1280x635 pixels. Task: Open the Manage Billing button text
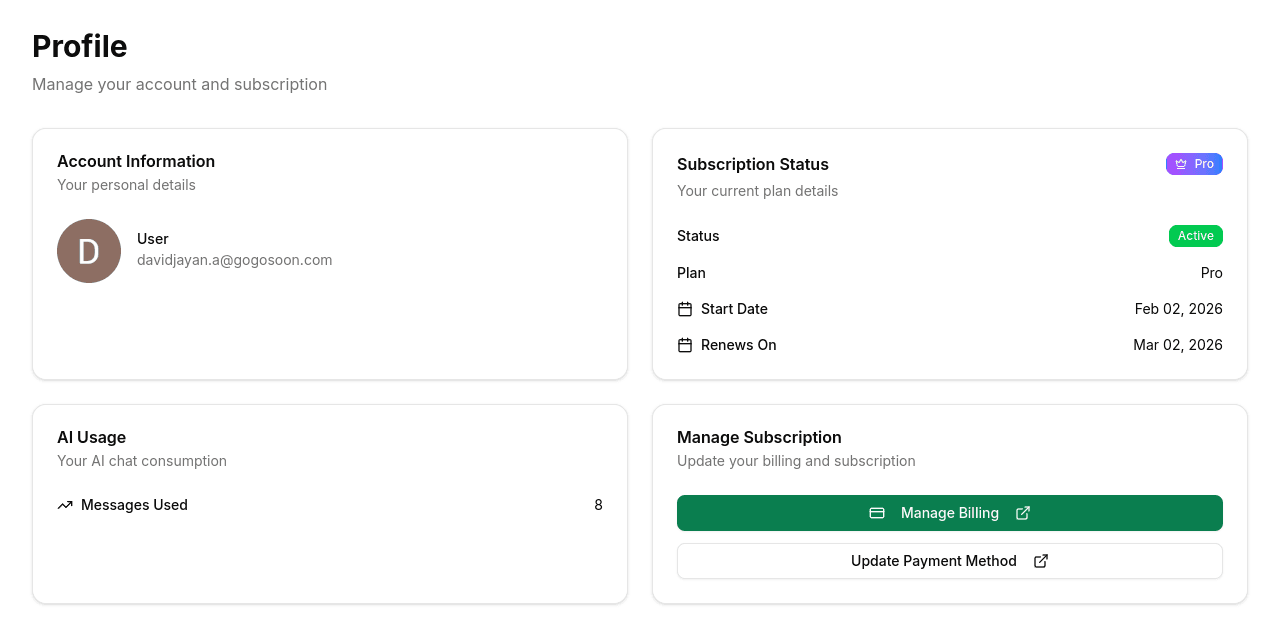coord(949,513)
